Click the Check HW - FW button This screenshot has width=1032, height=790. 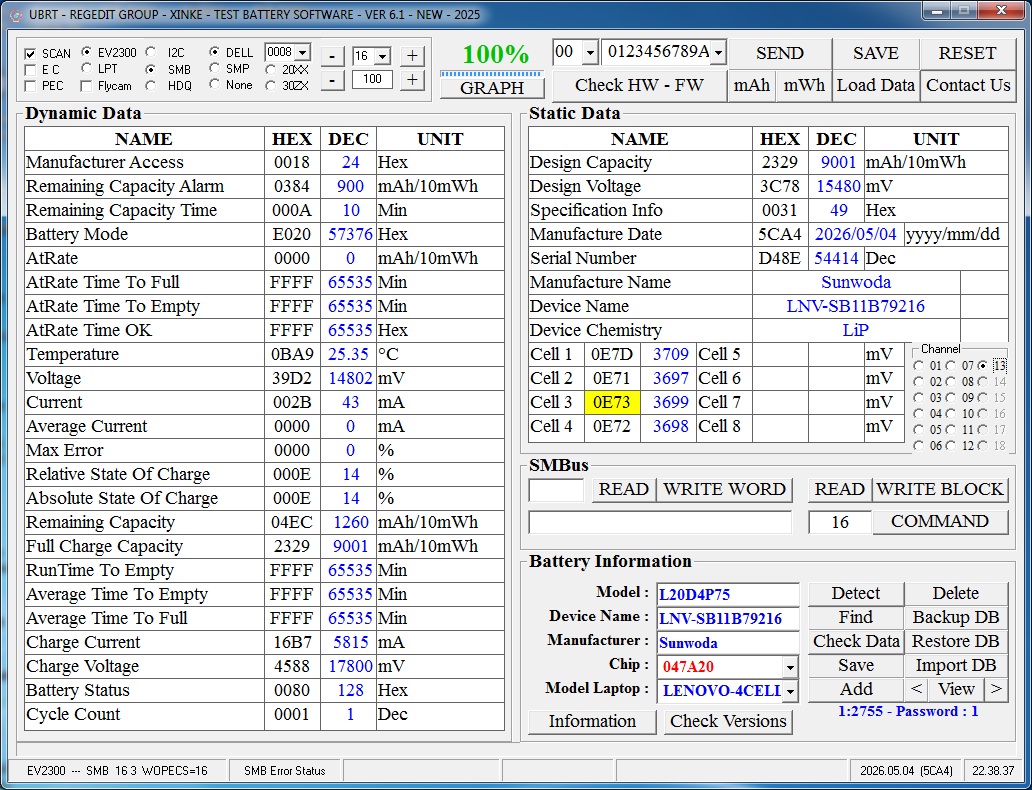(639, 86)
